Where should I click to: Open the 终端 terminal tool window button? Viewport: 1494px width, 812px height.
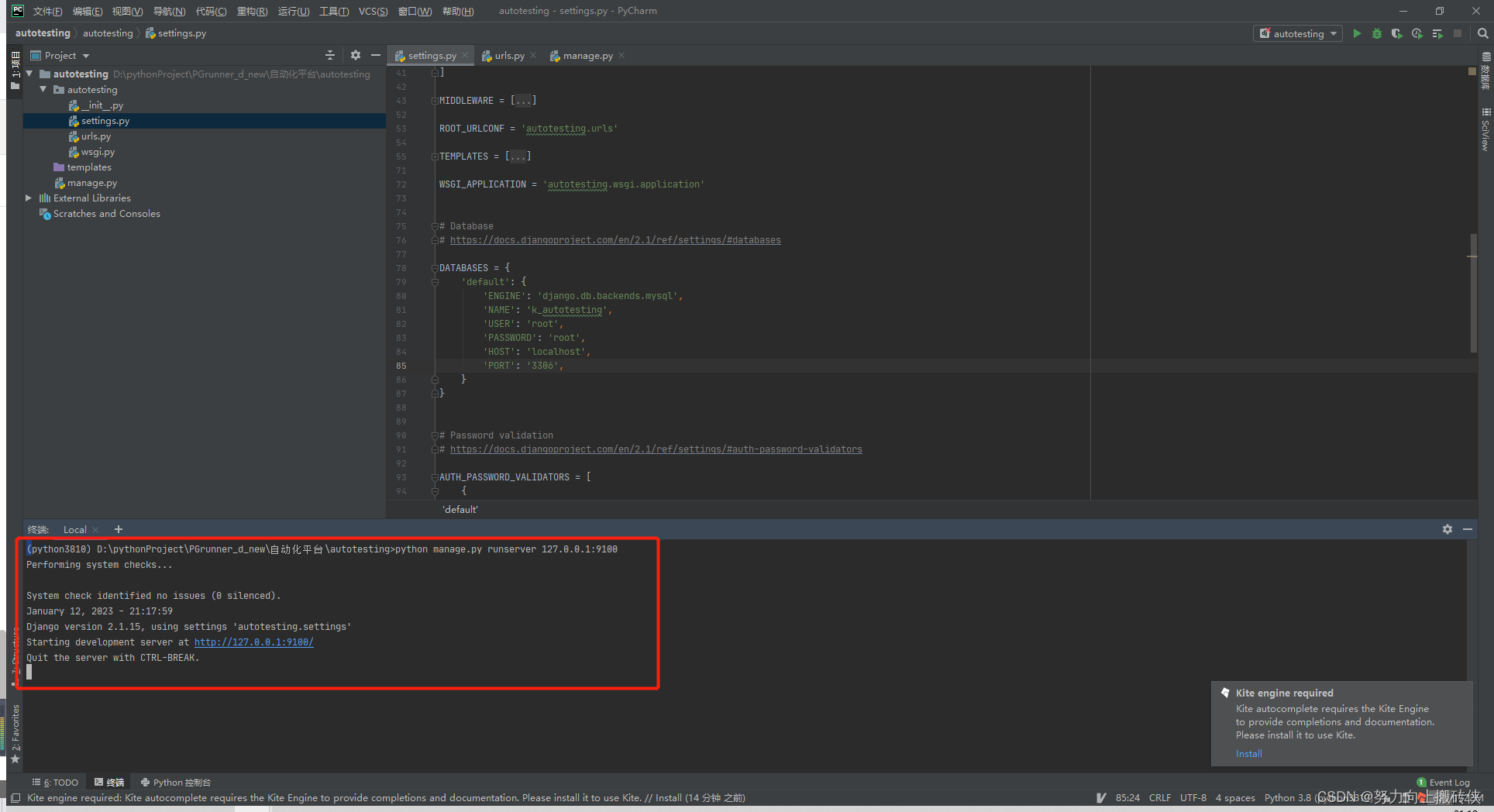[109, 783]
